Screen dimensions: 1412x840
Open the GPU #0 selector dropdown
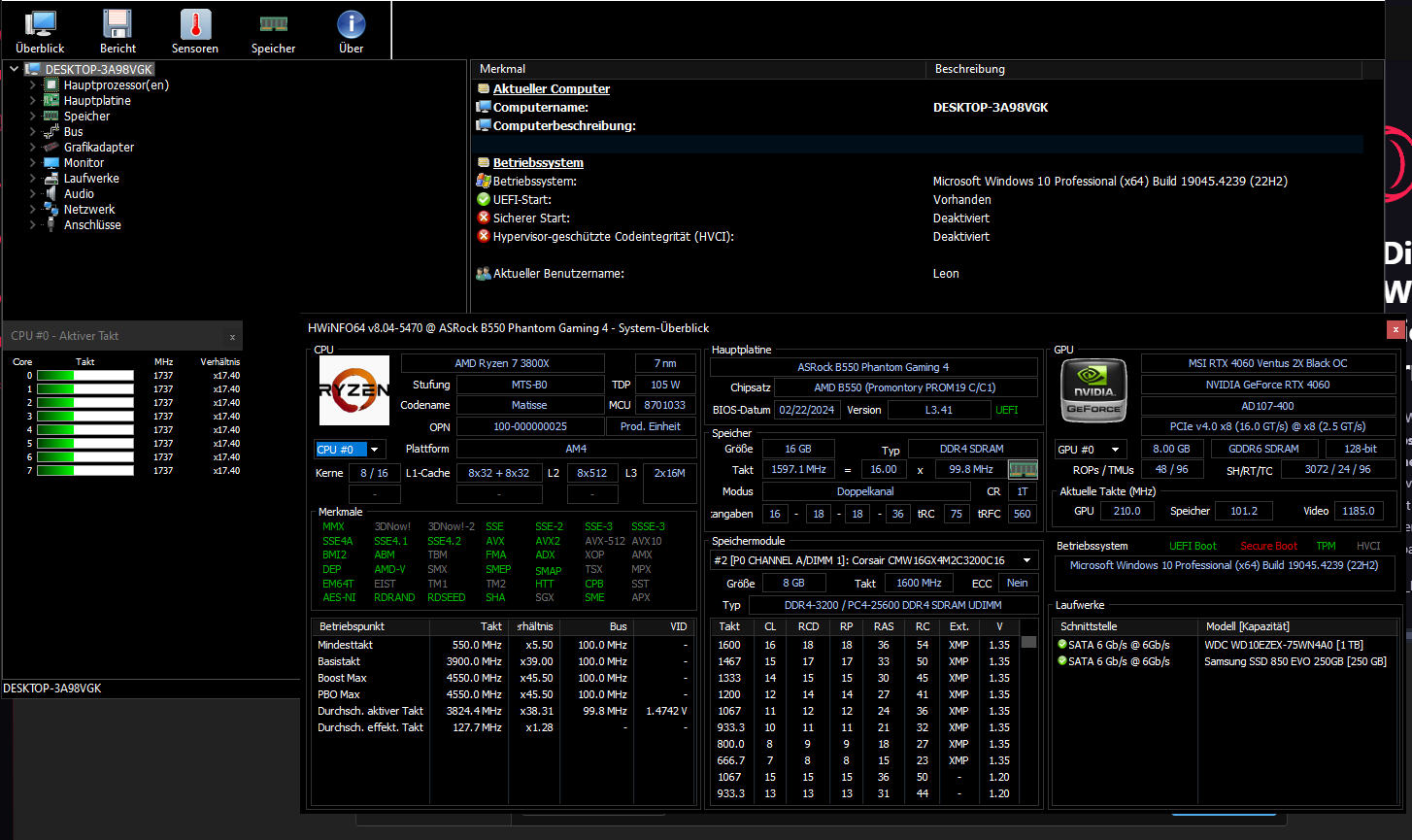pyautogui.click(x=1091, y=450)
